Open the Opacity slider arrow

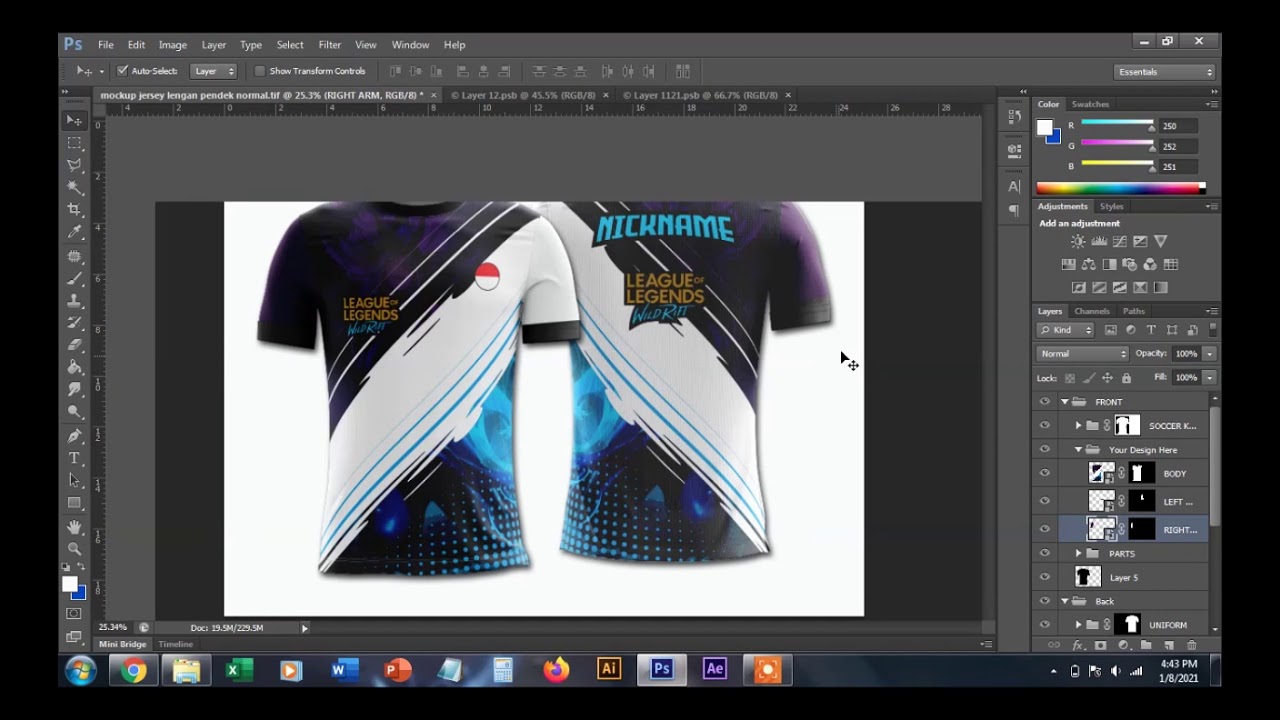click(x=1209, y=354)
